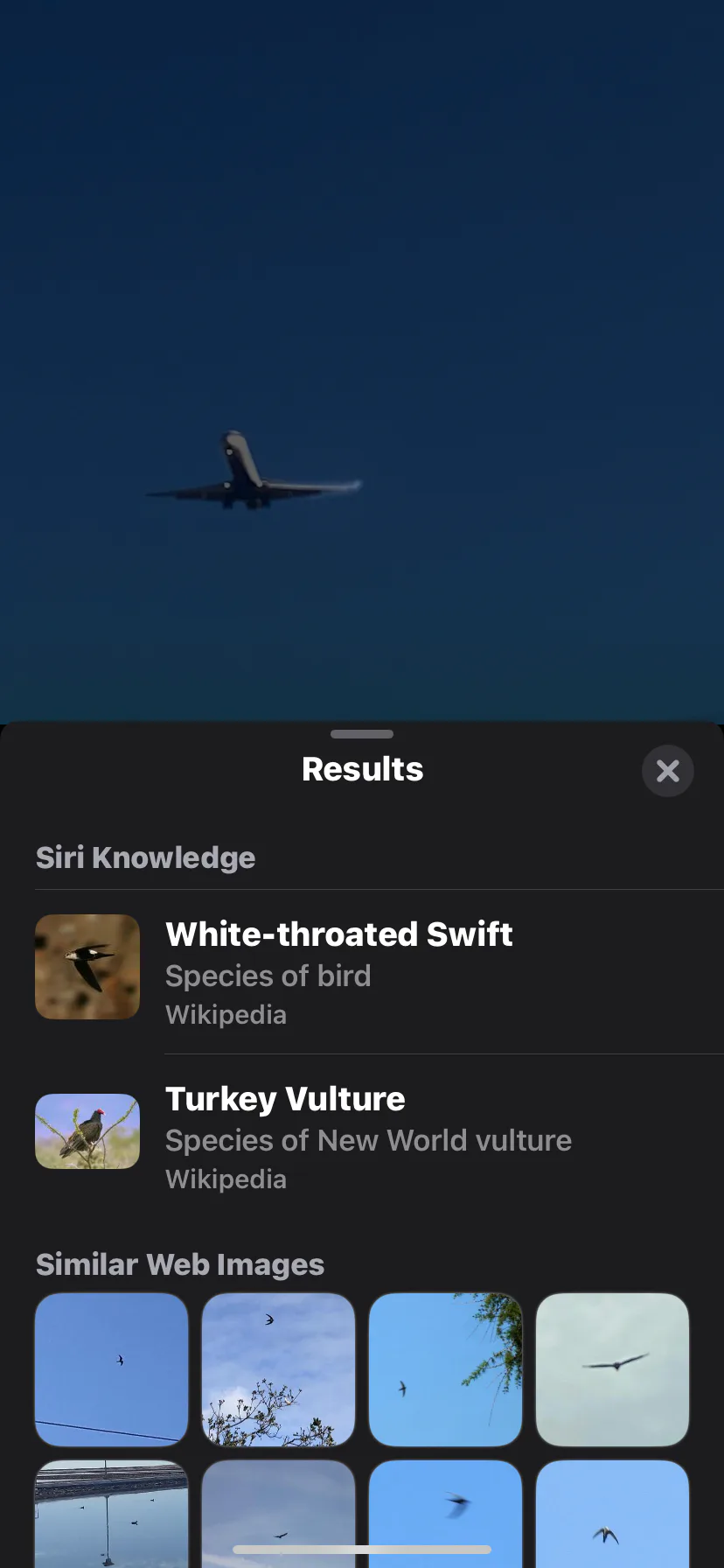Open similar image of soaring bird on gray sky
Image resolution: width=724 pixels, height=1568 pixels.
(612, 1369)
